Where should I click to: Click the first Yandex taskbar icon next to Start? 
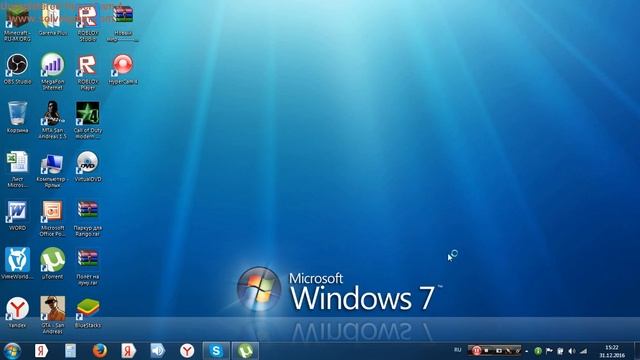click(x=41, y=351)
